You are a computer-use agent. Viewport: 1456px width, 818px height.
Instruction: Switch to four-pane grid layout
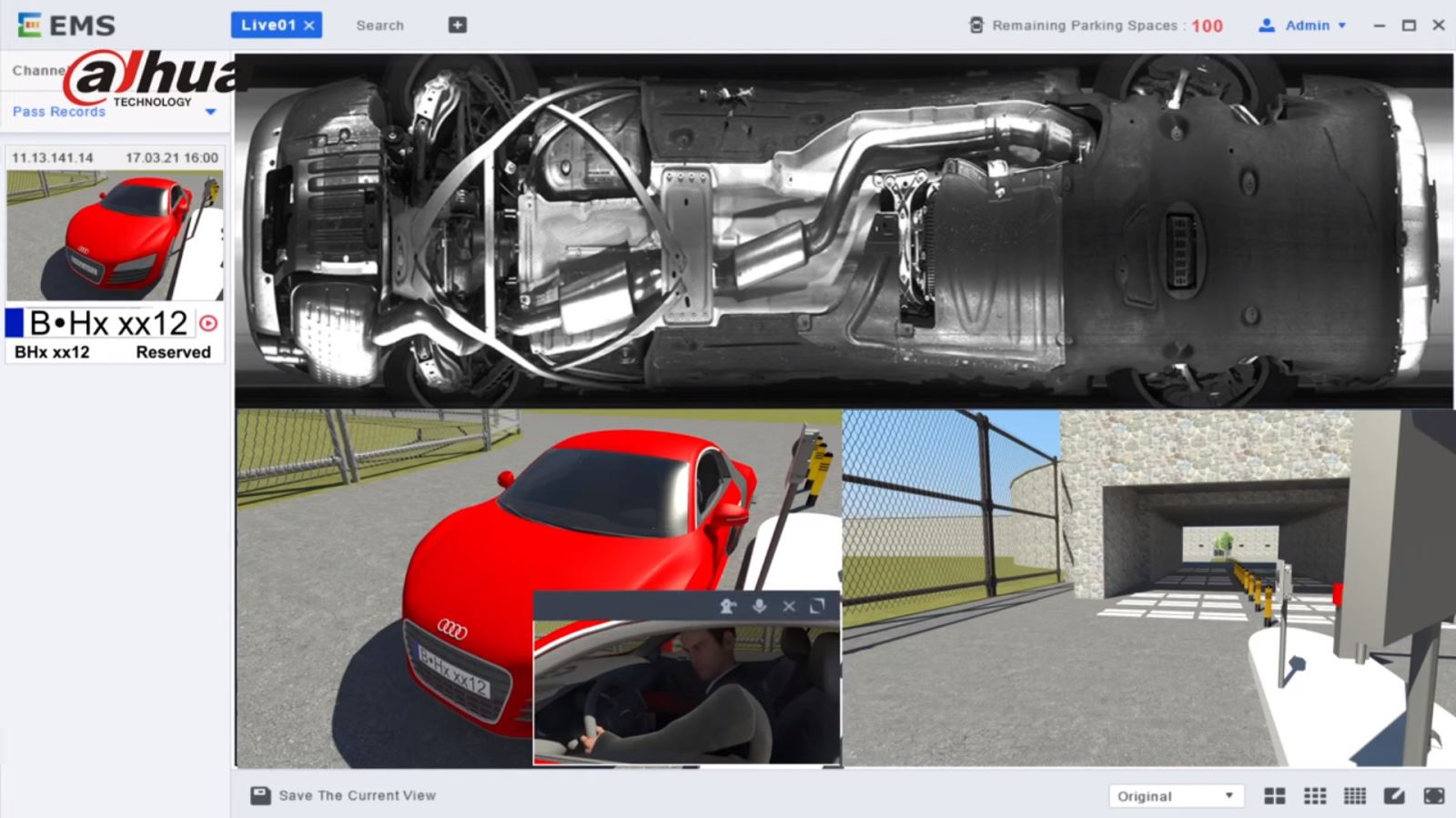pyautogui.click(x=1275, y=796)
